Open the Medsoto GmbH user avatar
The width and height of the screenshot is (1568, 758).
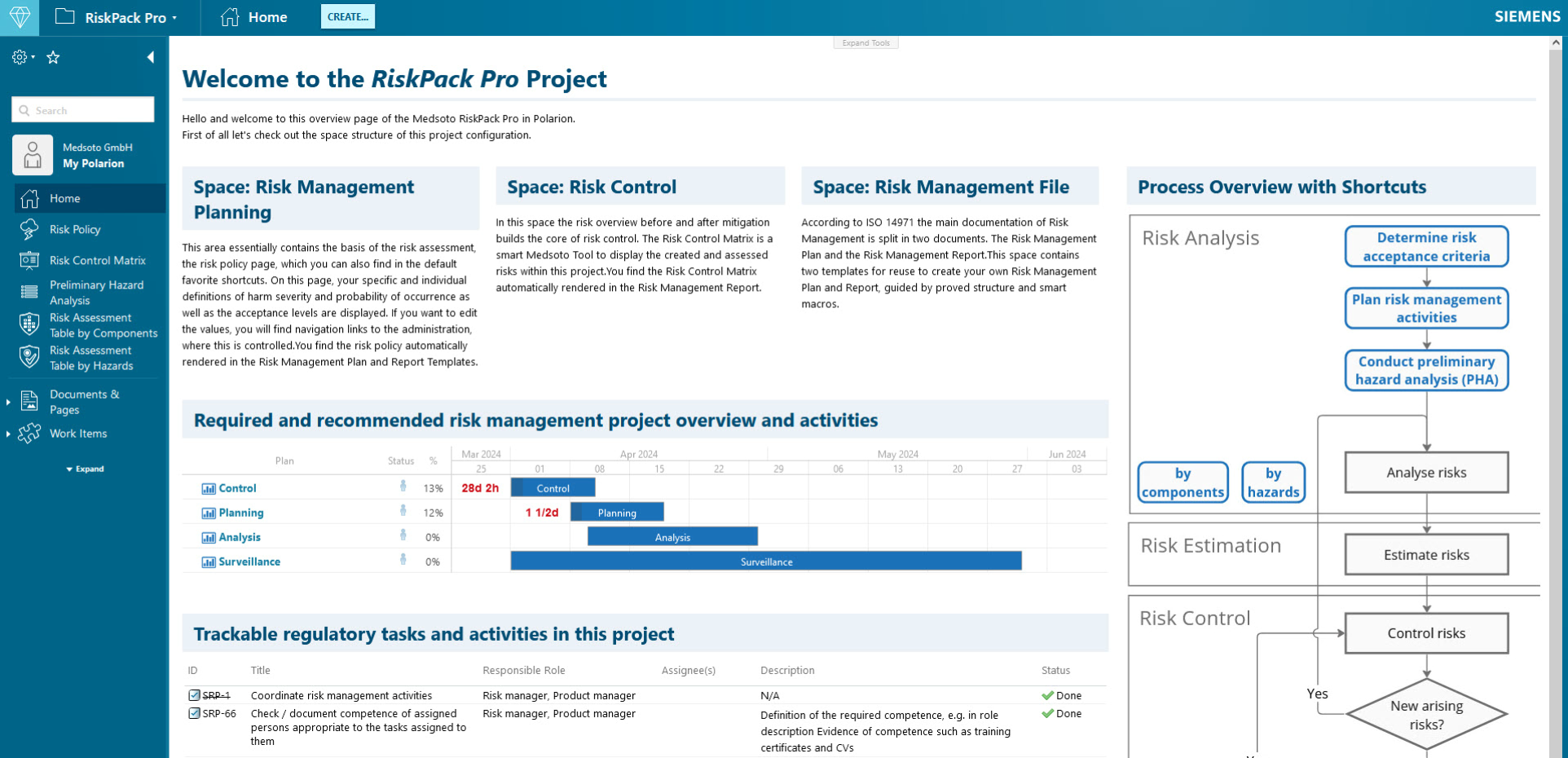point(33,155)
